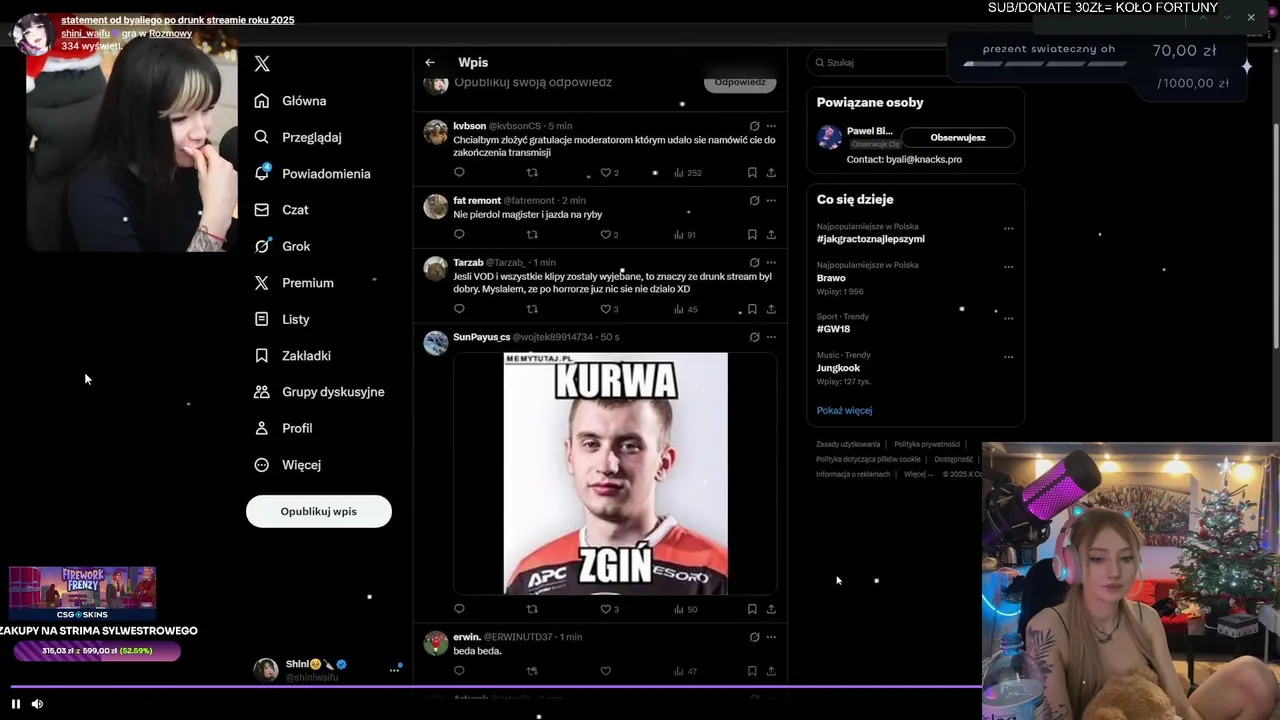Screen dimensions: 1280x720
Task: Open more options on erwin.'s post
Action: click(x=771, y=636)
